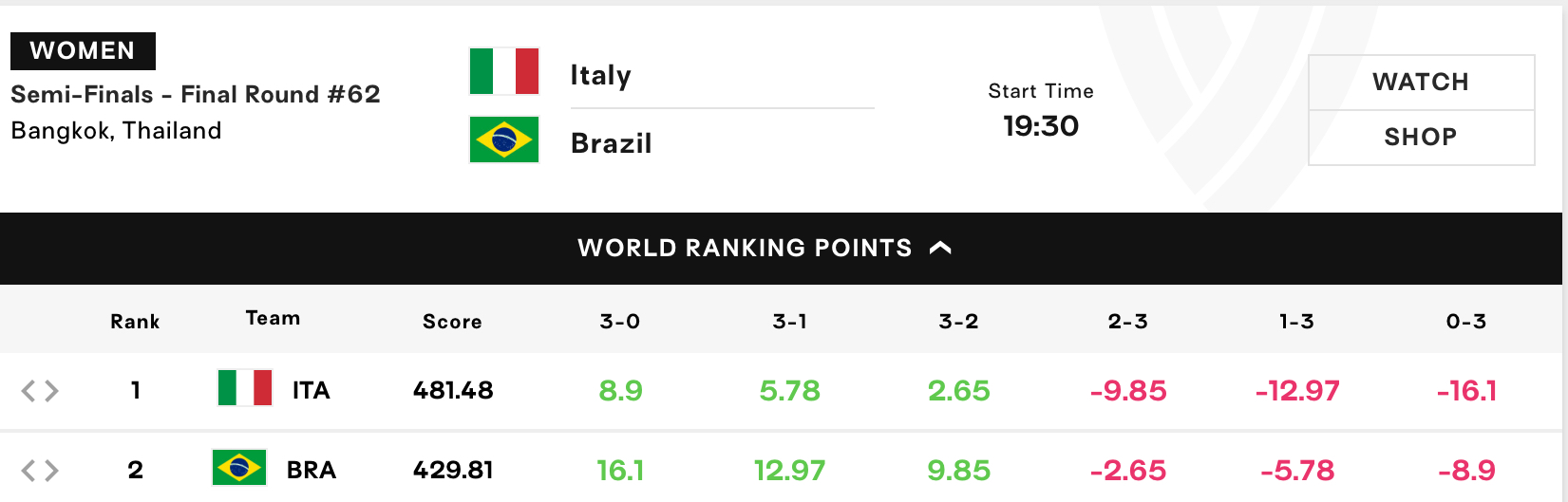This screenshot has width=1568, height=502.
Task: Select the WOMEN category tag
Action: point(83,51)
